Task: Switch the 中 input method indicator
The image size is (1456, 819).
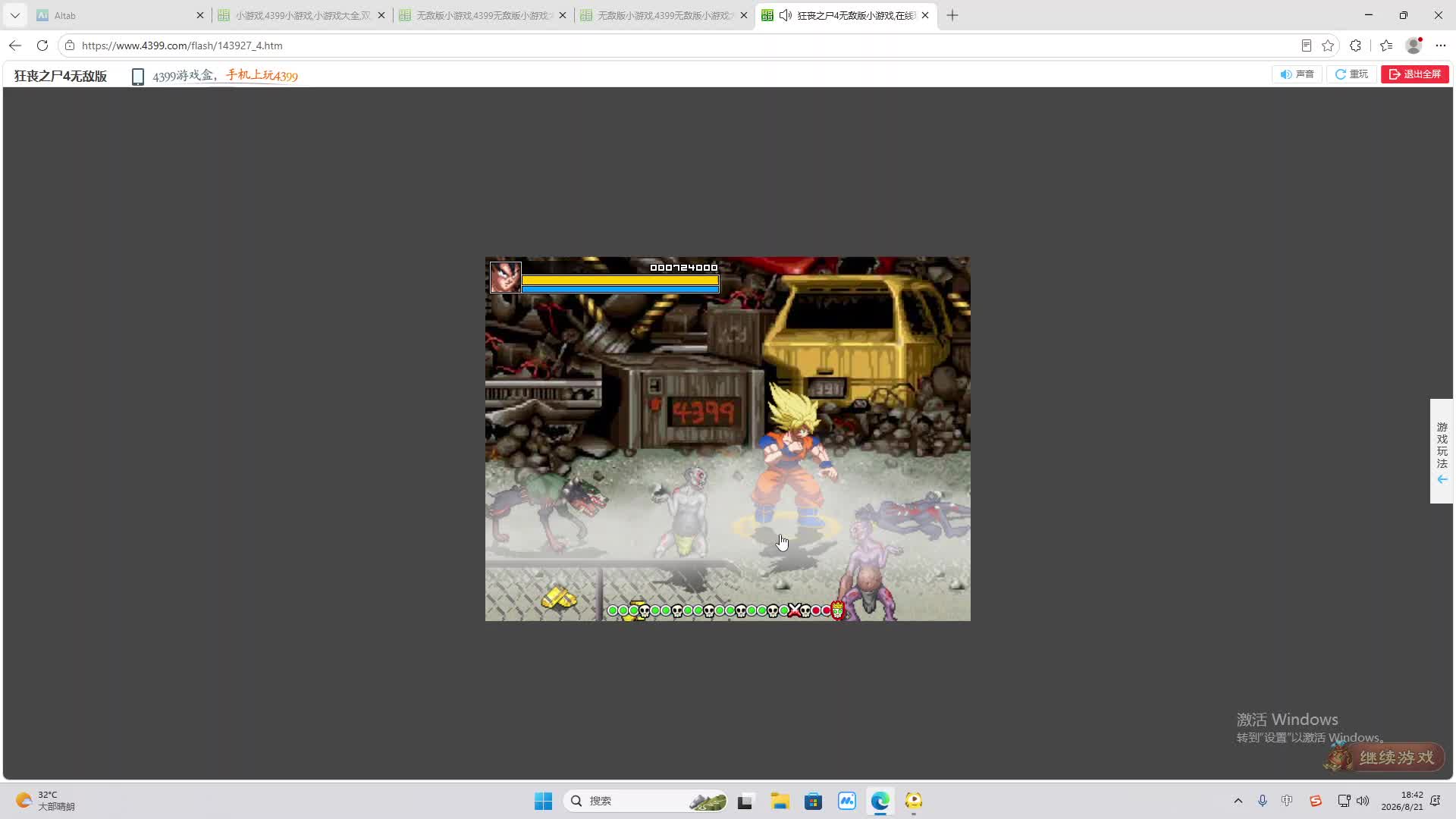Action: 1287,801
